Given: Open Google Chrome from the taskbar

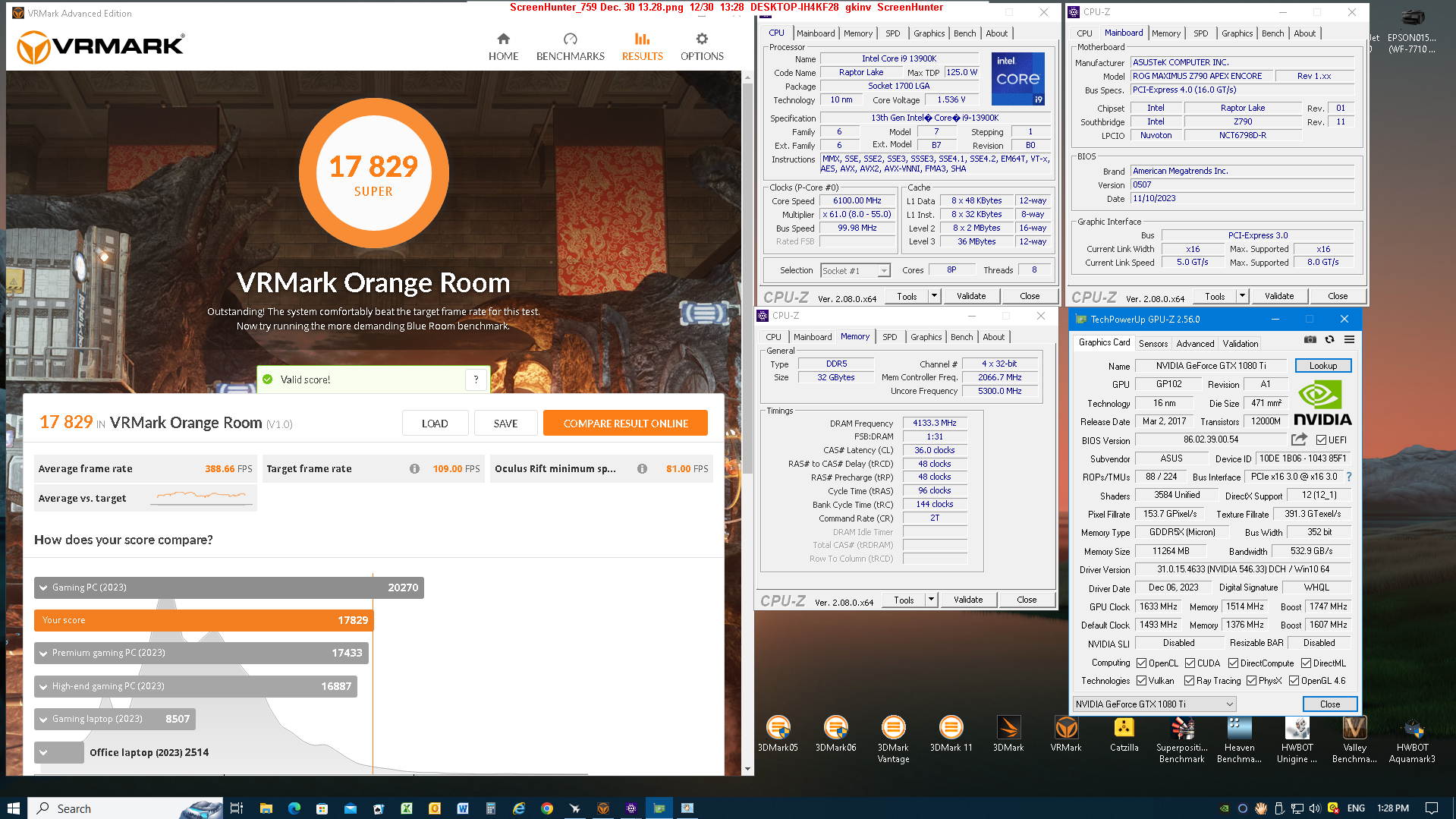Looking at the screenshot, I should point(546,808).
